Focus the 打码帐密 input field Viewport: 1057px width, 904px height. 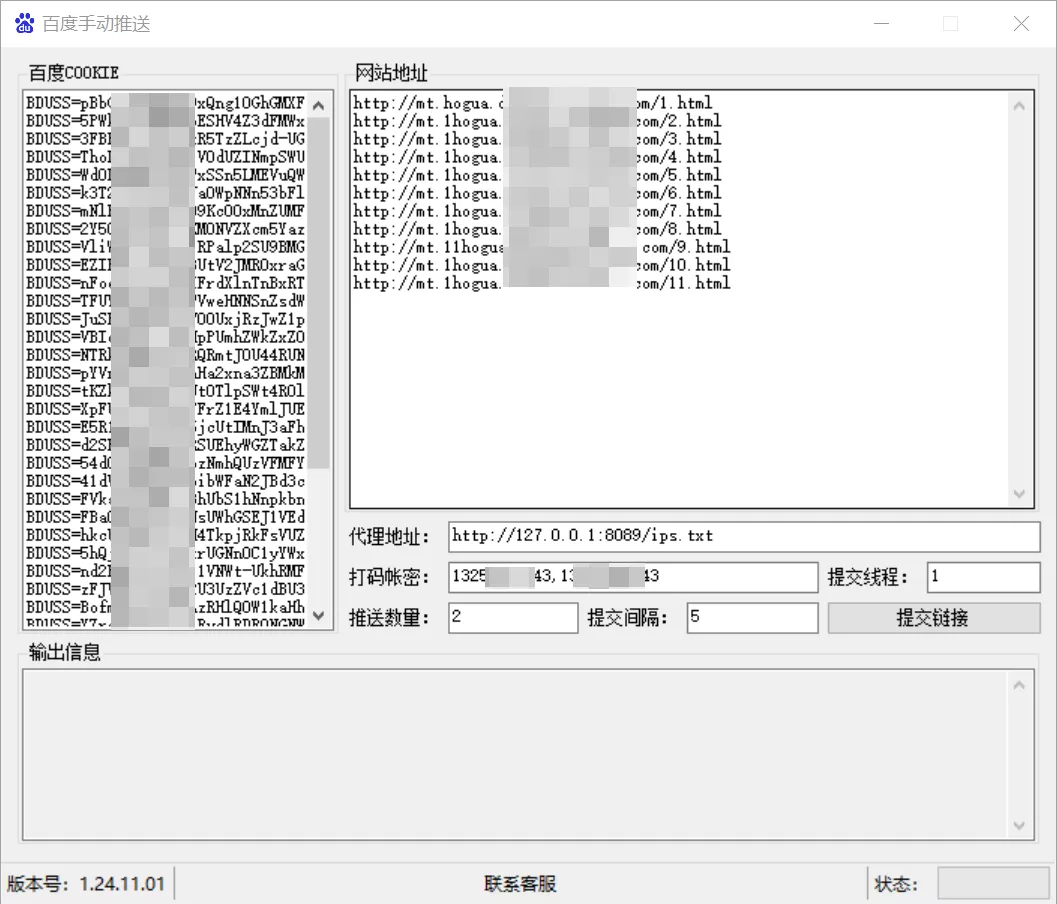click(x=633, y=577)
